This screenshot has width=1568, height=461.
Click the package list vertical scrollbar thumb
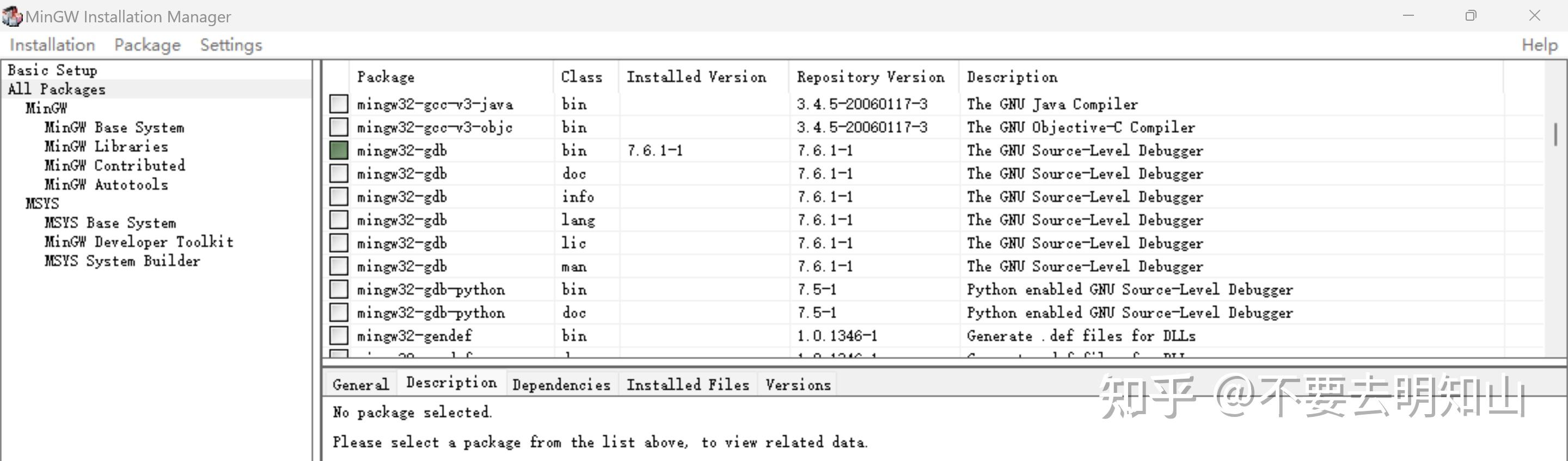[1555, 134]
